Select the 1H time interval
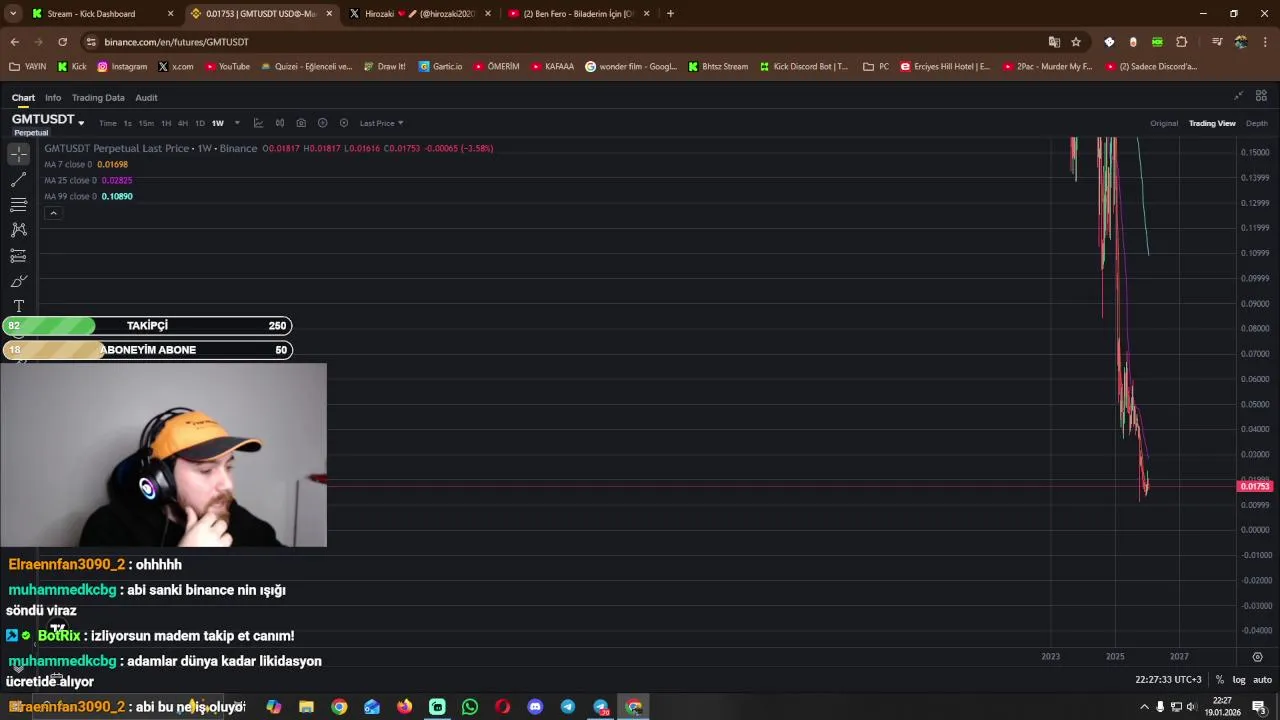The width and height of the screenshot is (1280, 720). click(166, 123)
